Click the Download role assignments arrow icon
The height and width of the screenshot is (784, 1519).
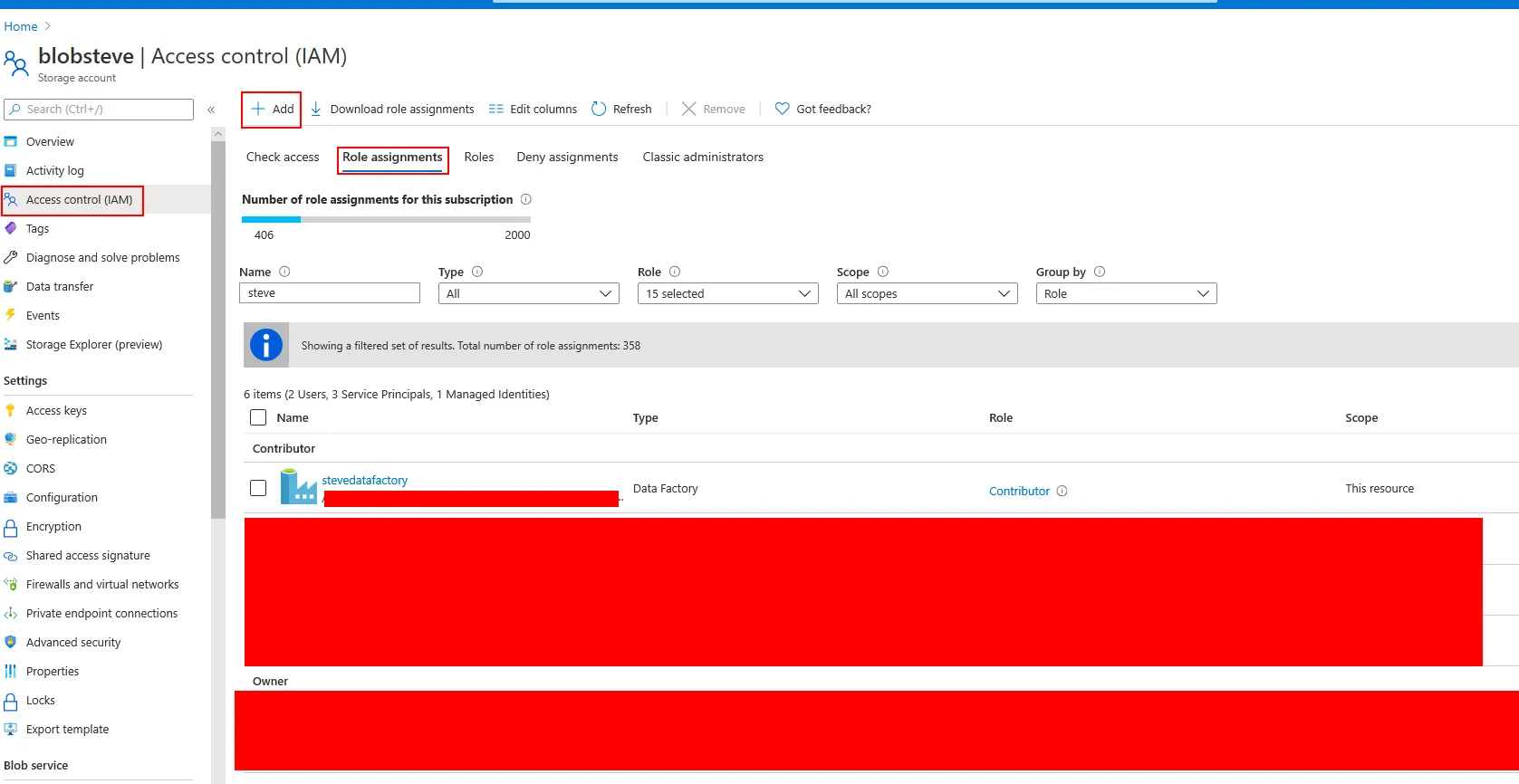coord(316,109)
